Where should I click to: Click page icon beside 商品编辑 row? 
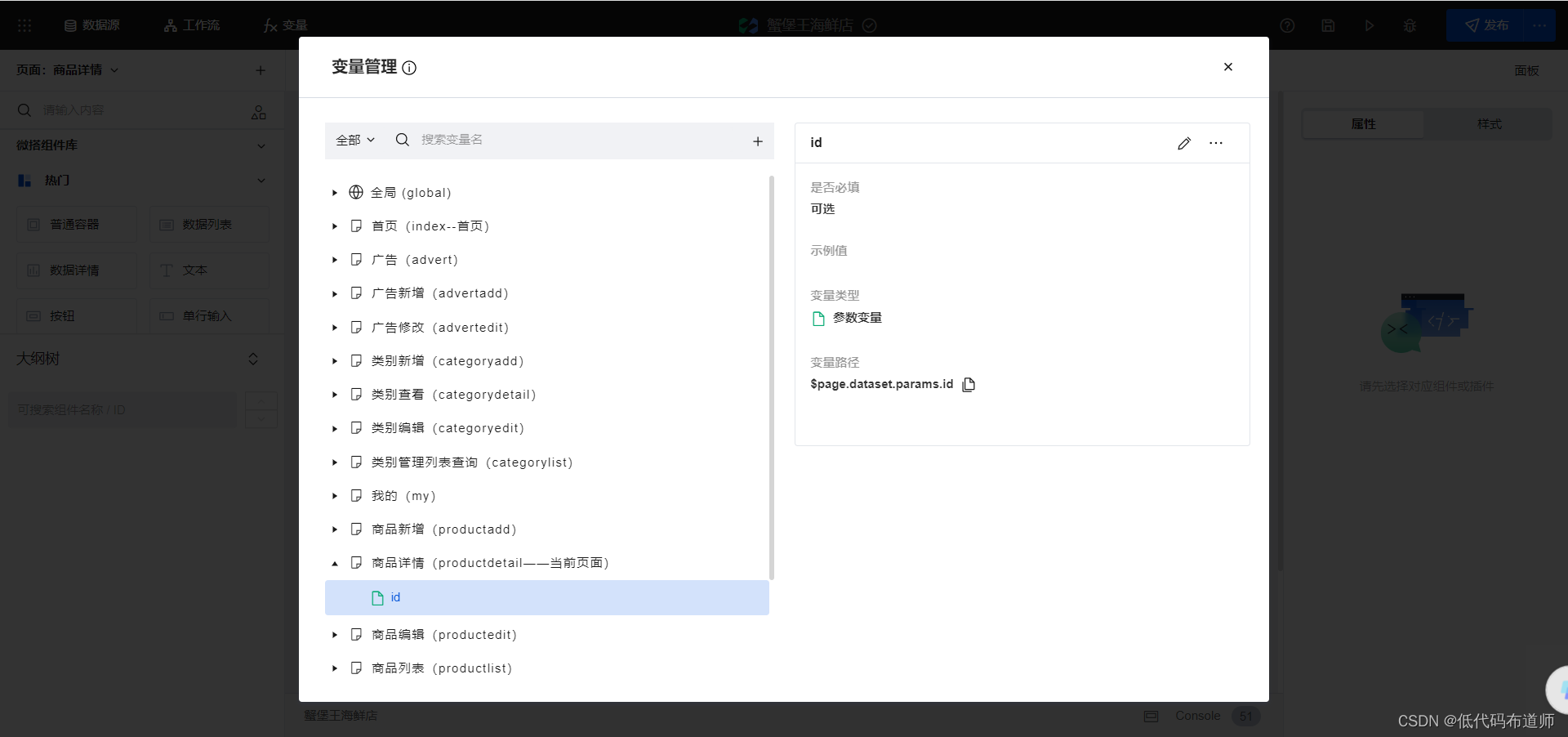[356, 635]
